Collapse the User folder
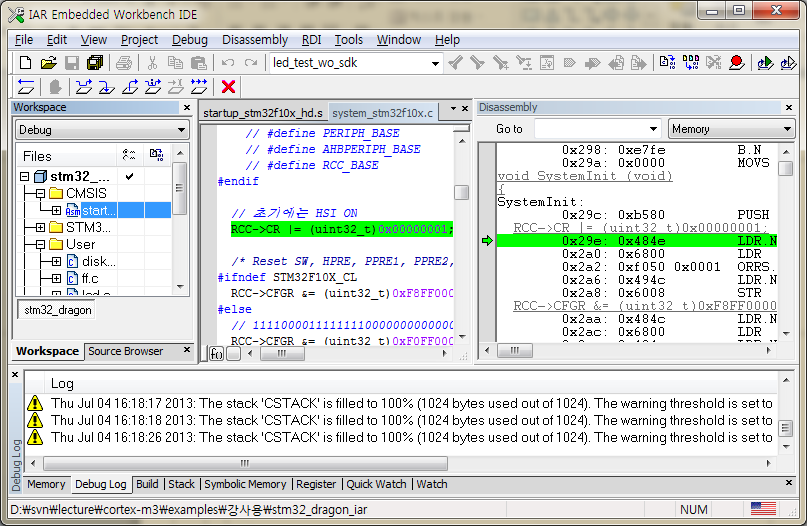The width and height of the screenshot is (807, 526). (41, 244)
